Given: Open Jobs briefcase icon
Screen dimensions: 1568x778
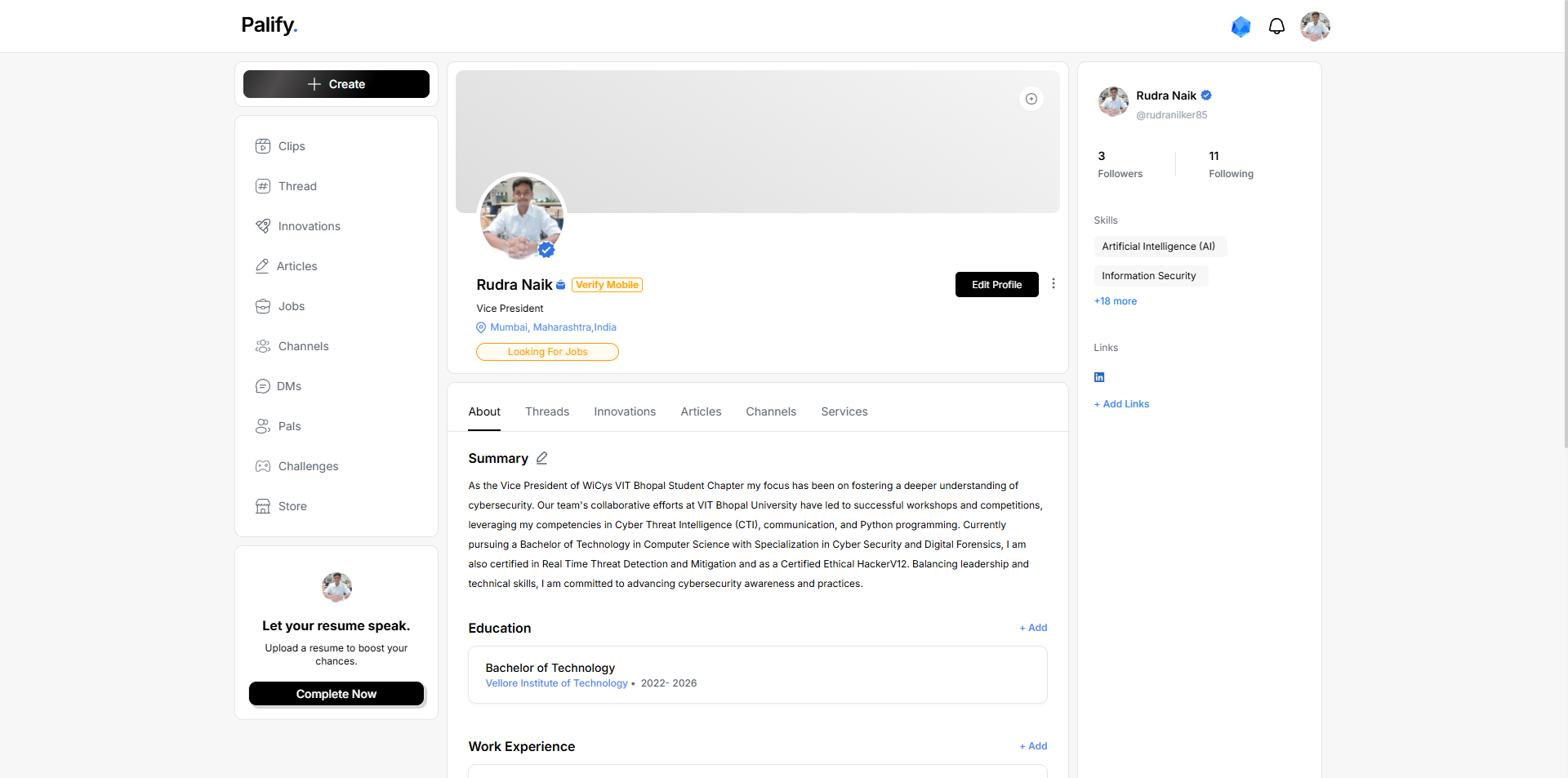Looking at the screenshot, I should click(x=262, y=306).
